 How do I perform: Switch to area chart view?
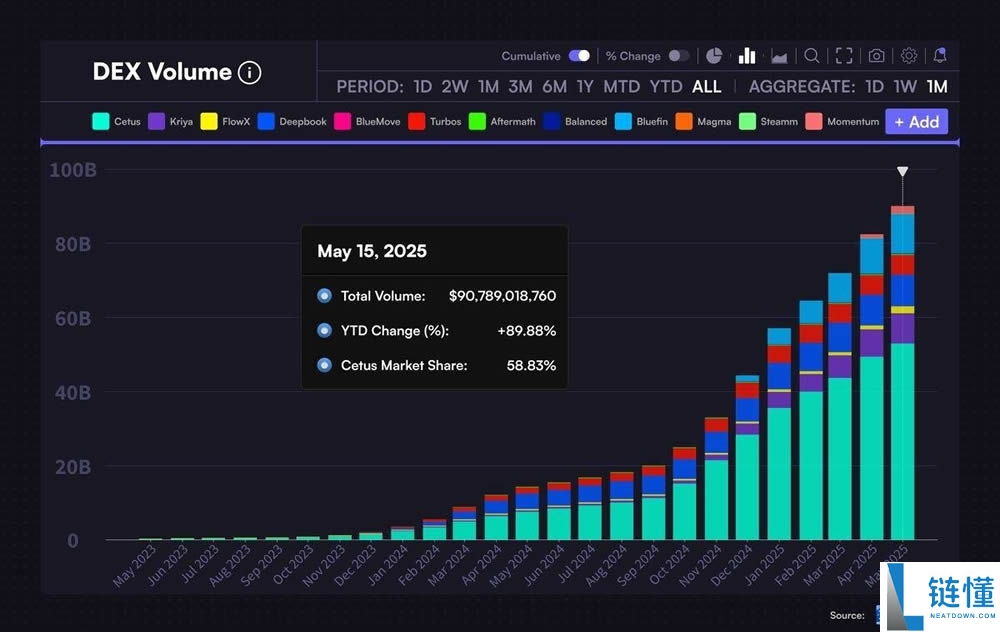(x=779, y=56)
